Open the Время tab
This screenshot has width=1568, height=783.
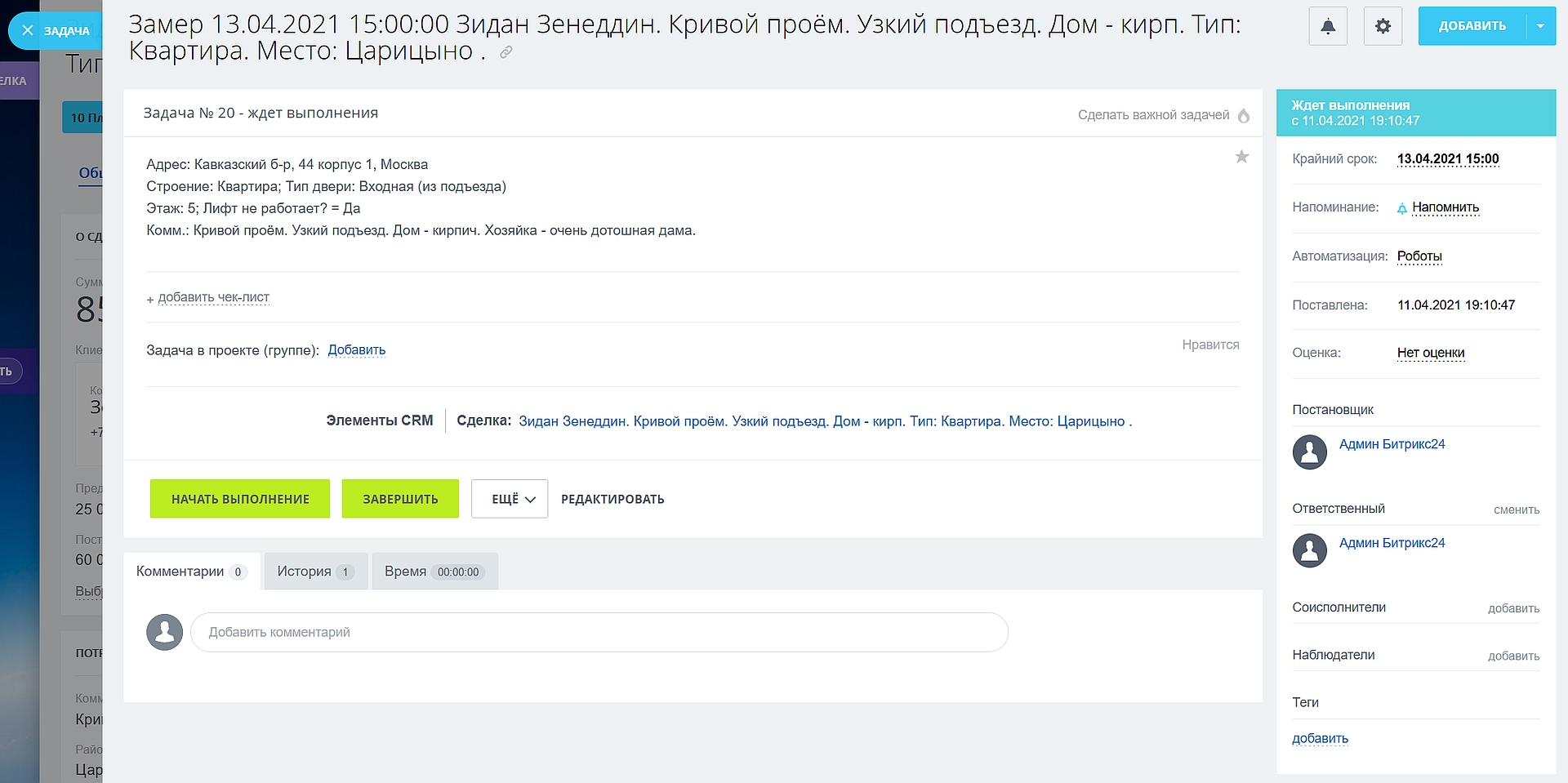pos(434,572)
